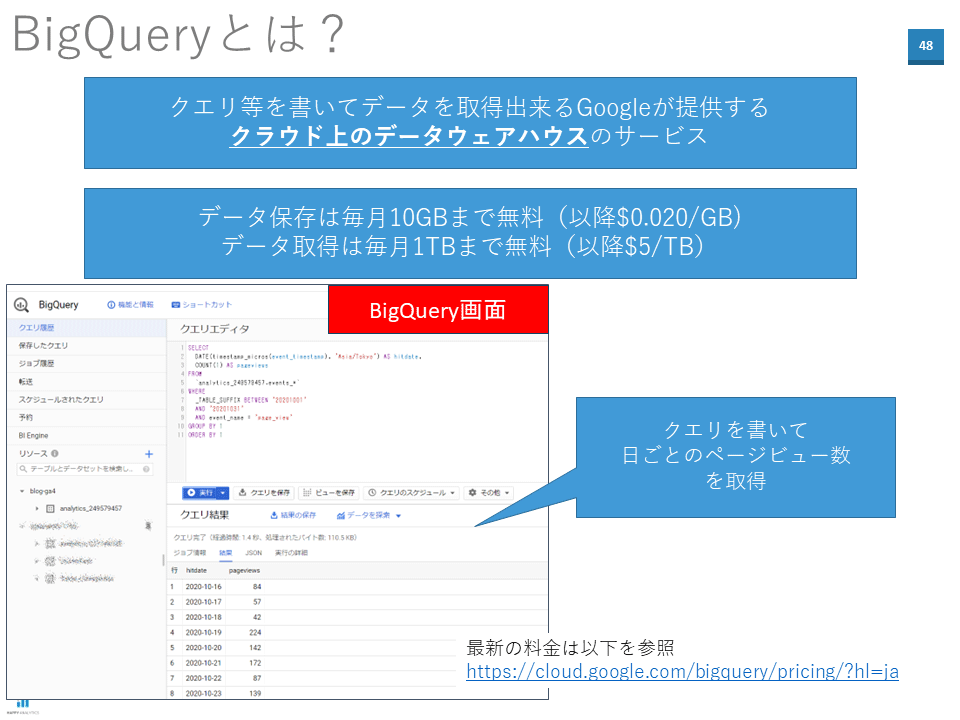Open the 実行 button dropdown arrow
The width and height of the screenshot is (960, 720).
click(223, 492)
